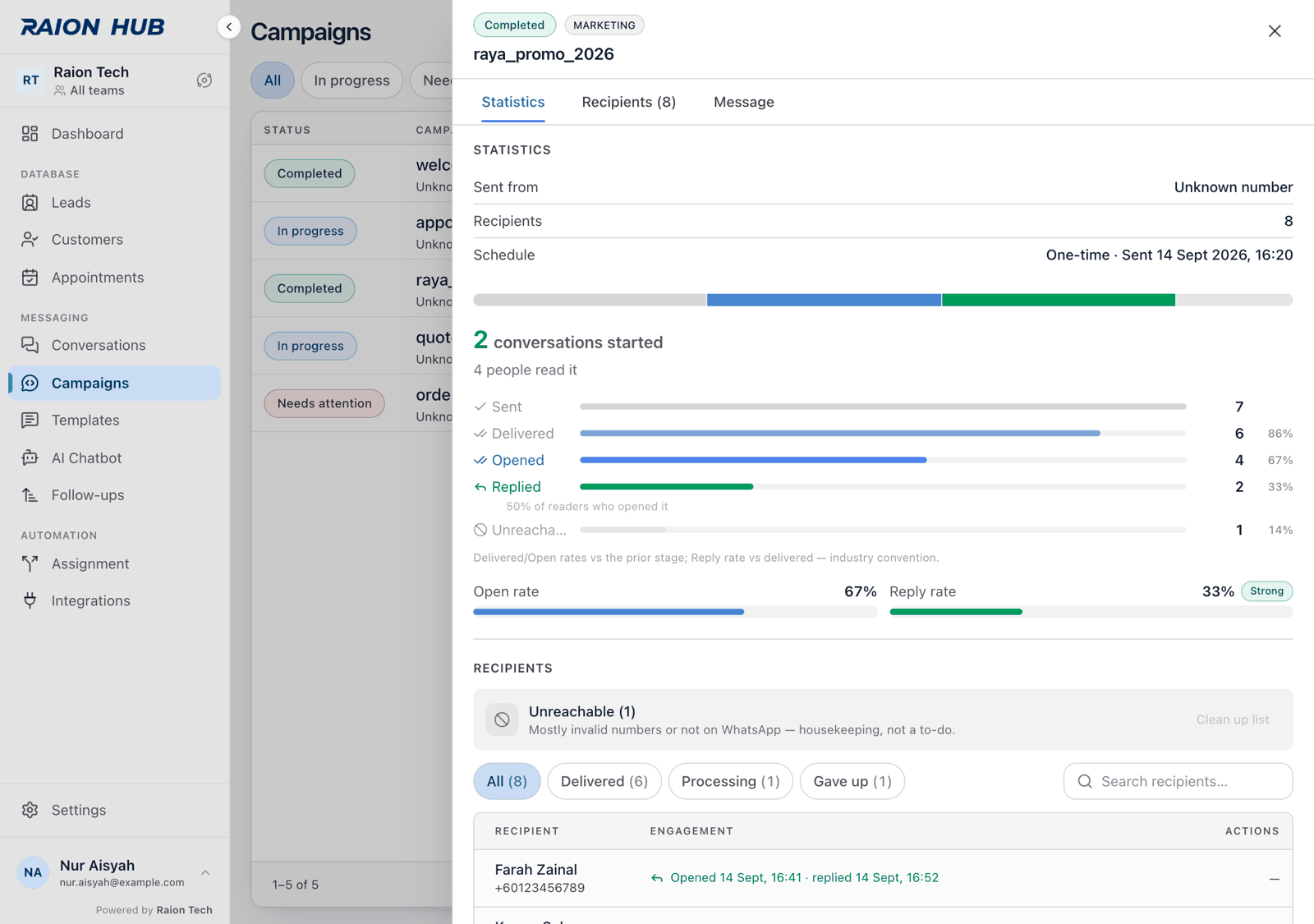Click the Conversations chat icon
The image size is (1314, 924).
coord(30,345)
